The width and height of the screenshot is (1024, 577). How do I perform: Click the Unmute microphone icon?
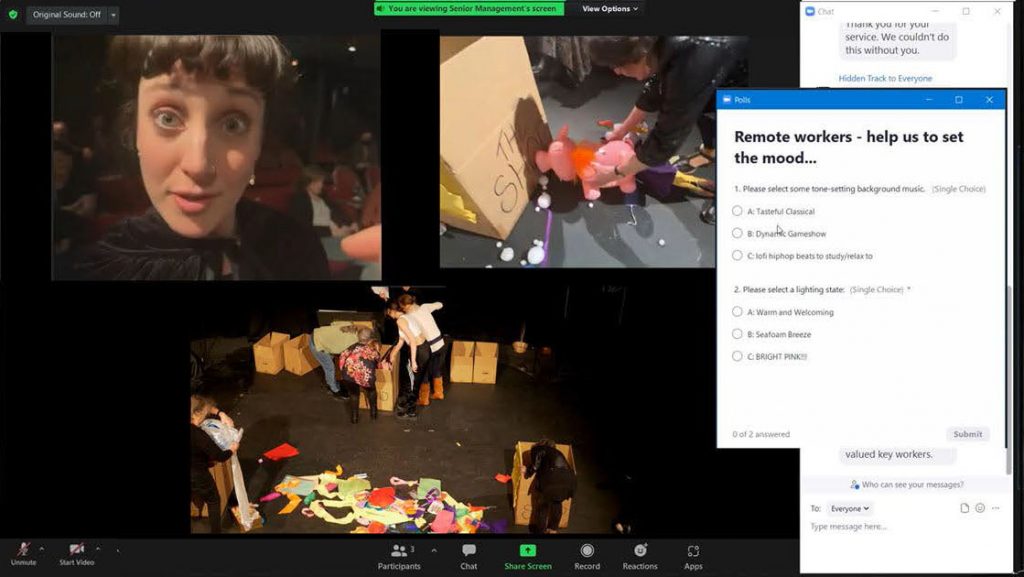(x=23, y=550)
